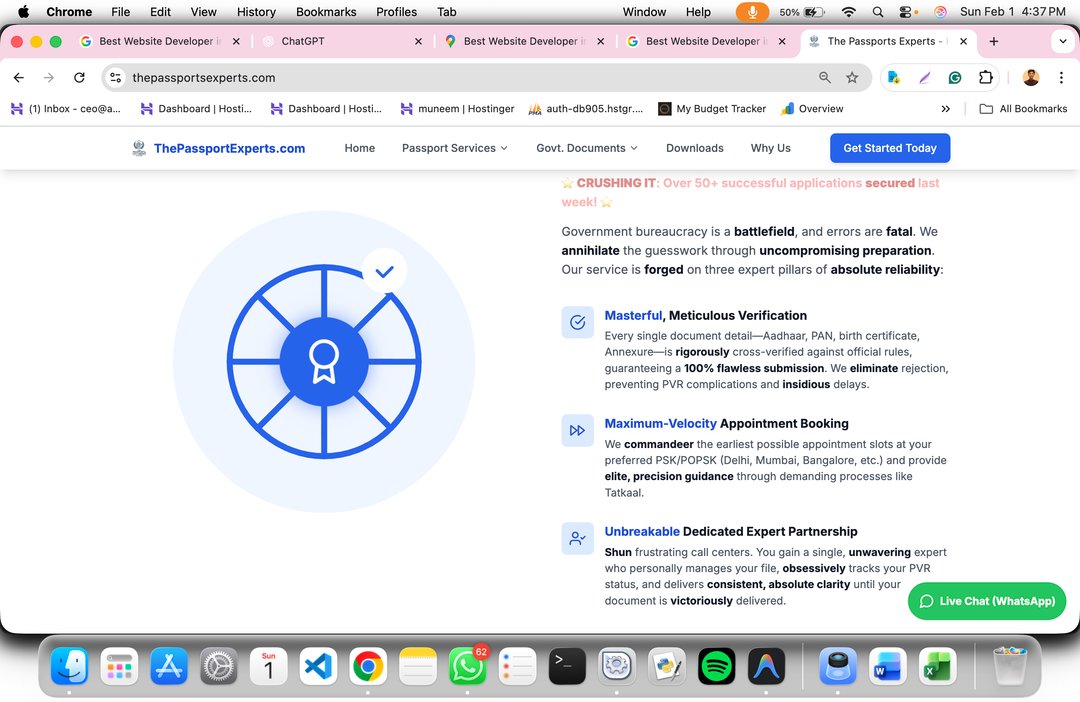Click the Chrome profile avatar

tap(1031, 78)
